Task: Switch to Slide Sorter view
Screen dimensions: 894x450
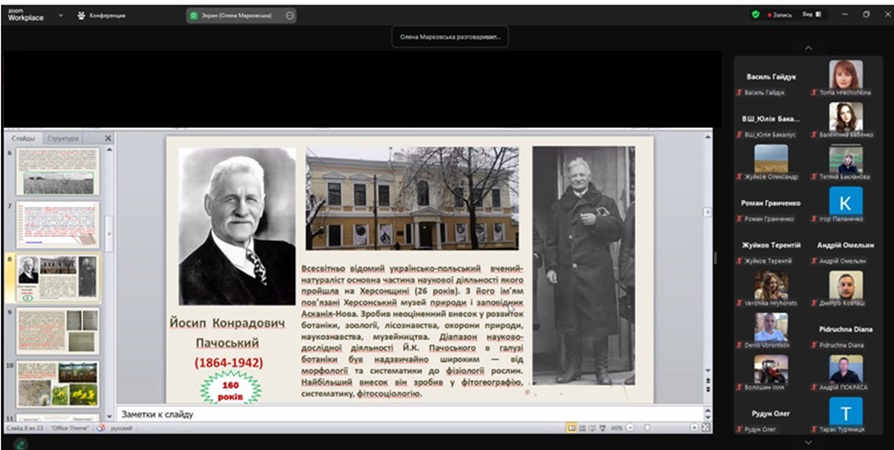Action: (x=582, y=428)
